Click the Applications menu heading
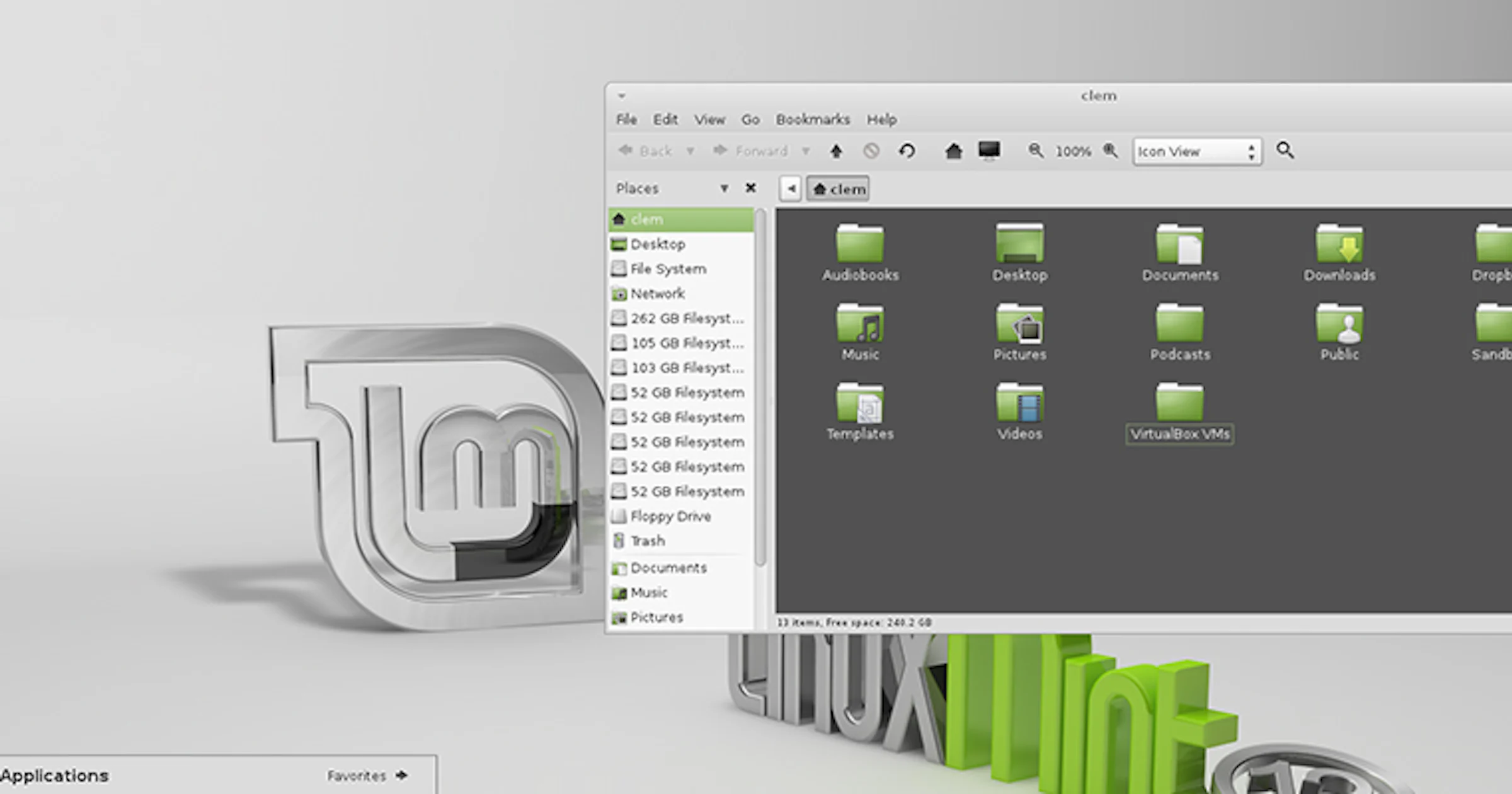The width and height of the screenshot is (1512, 794). coord(54,775)
